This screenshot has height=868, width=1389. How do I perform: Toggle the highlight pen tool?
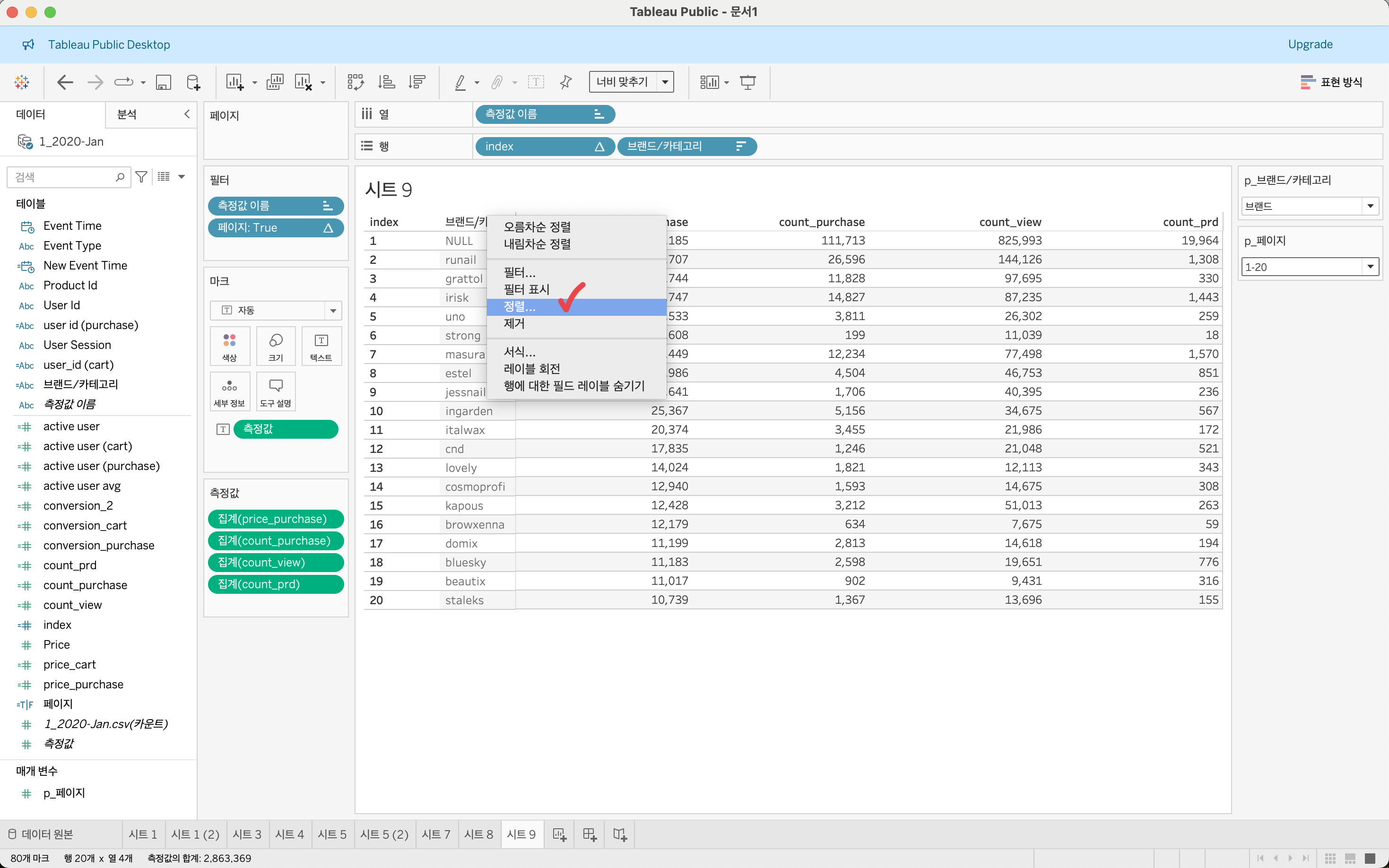pyautogui.click(x=460, y=82)
